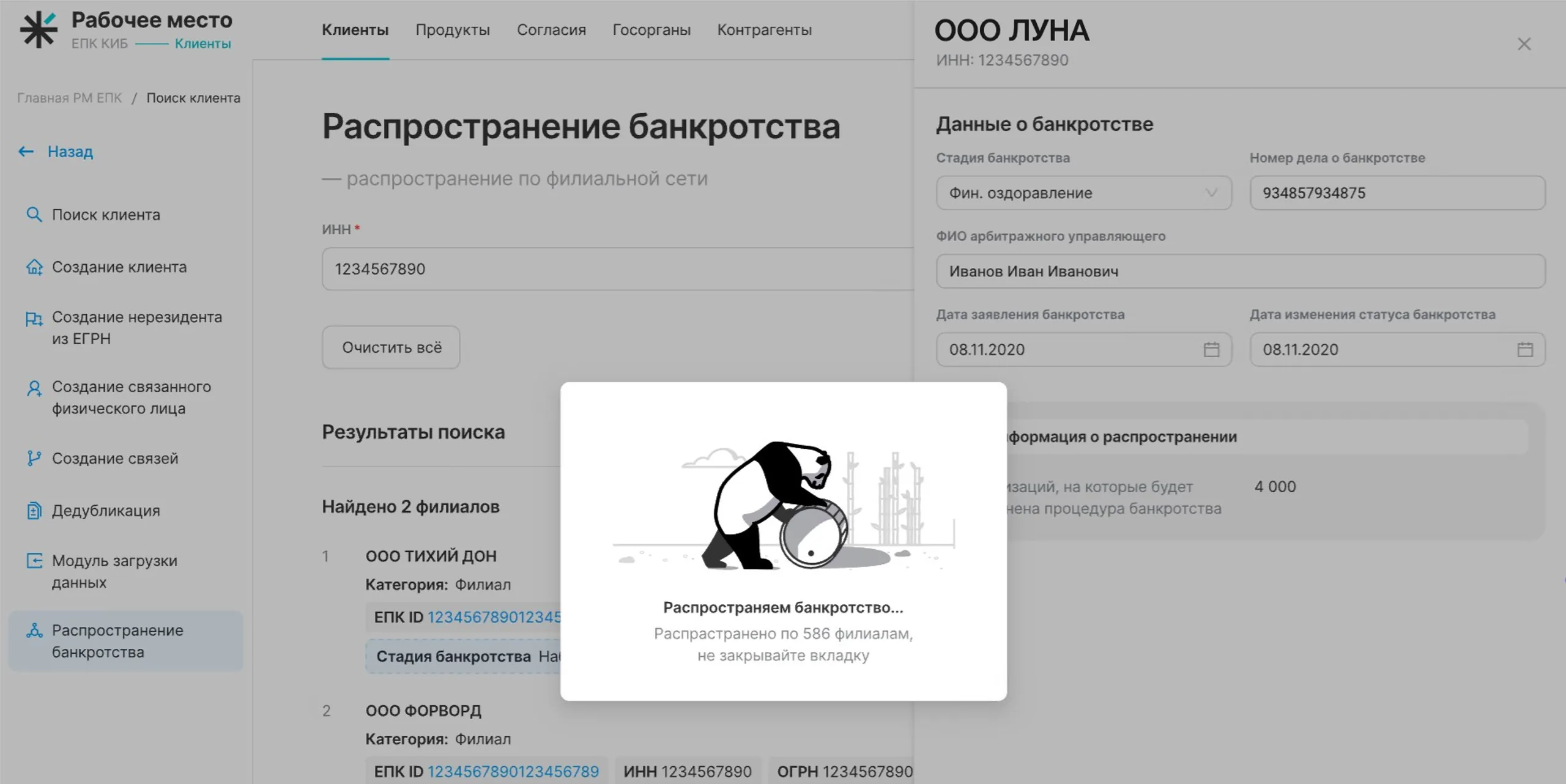Screen dimensions: 1566x784
Task: Click the Рабочее место star logo
Action: pyautogui.click(x=39, y=29)
